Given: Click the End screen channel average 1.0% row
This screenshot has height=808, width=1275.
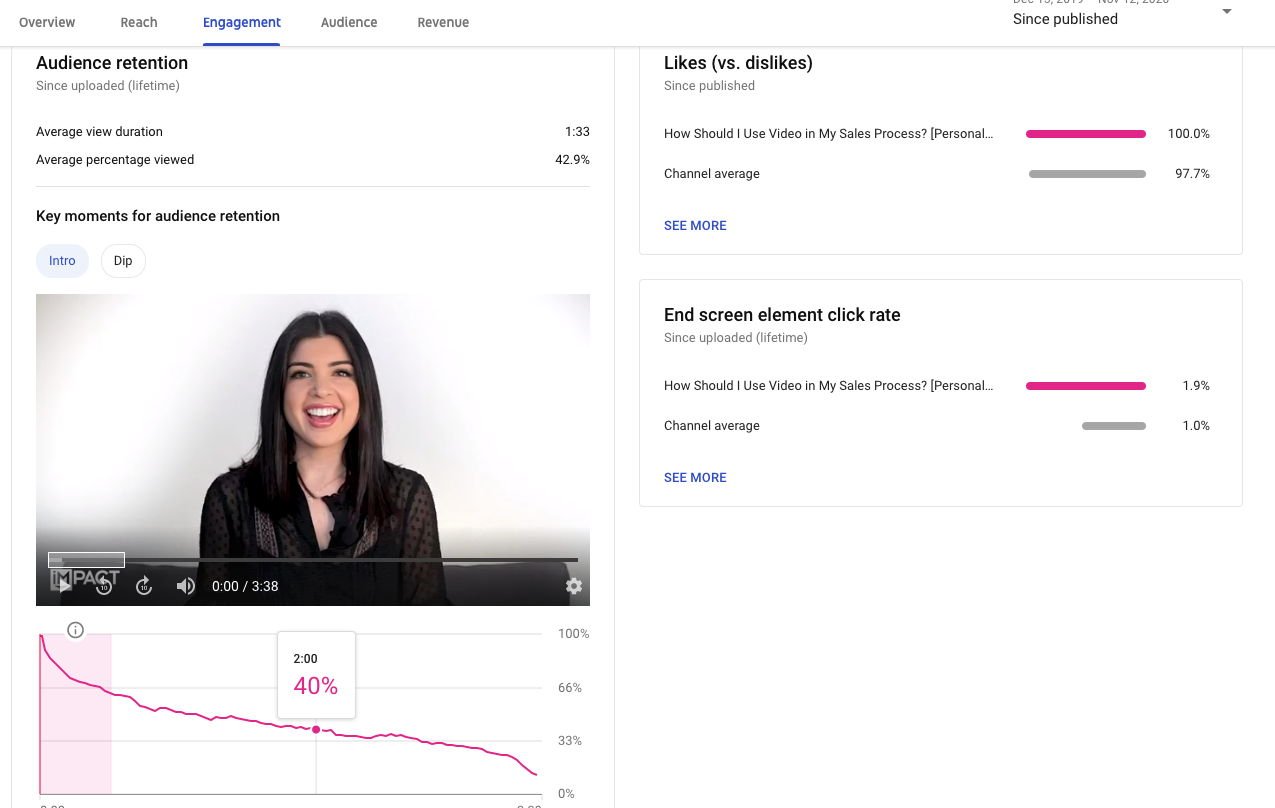Looking at the screenshot, I should click(937, 426).
